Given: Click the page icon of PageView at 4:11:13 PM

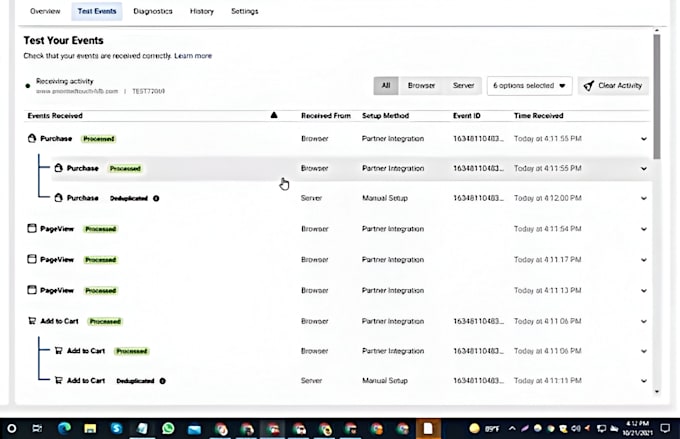Looking at the screenshot, I should (32, 290).
